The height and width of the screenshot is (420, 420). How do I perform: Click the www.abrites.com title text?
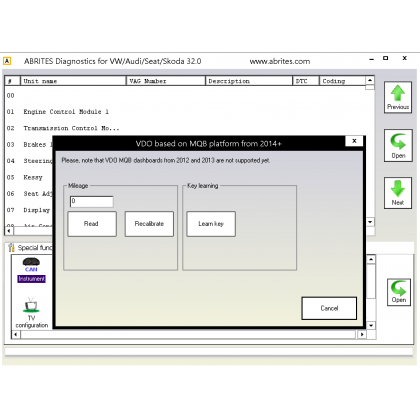tap(280, 61)
